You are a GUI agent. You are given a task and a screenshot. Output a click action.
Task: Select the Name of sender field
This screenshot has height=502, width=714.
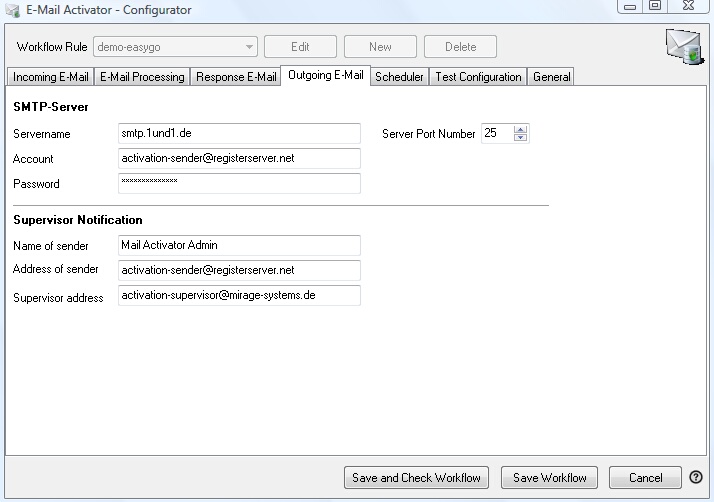pyautogui.click(x=238, y=246)
